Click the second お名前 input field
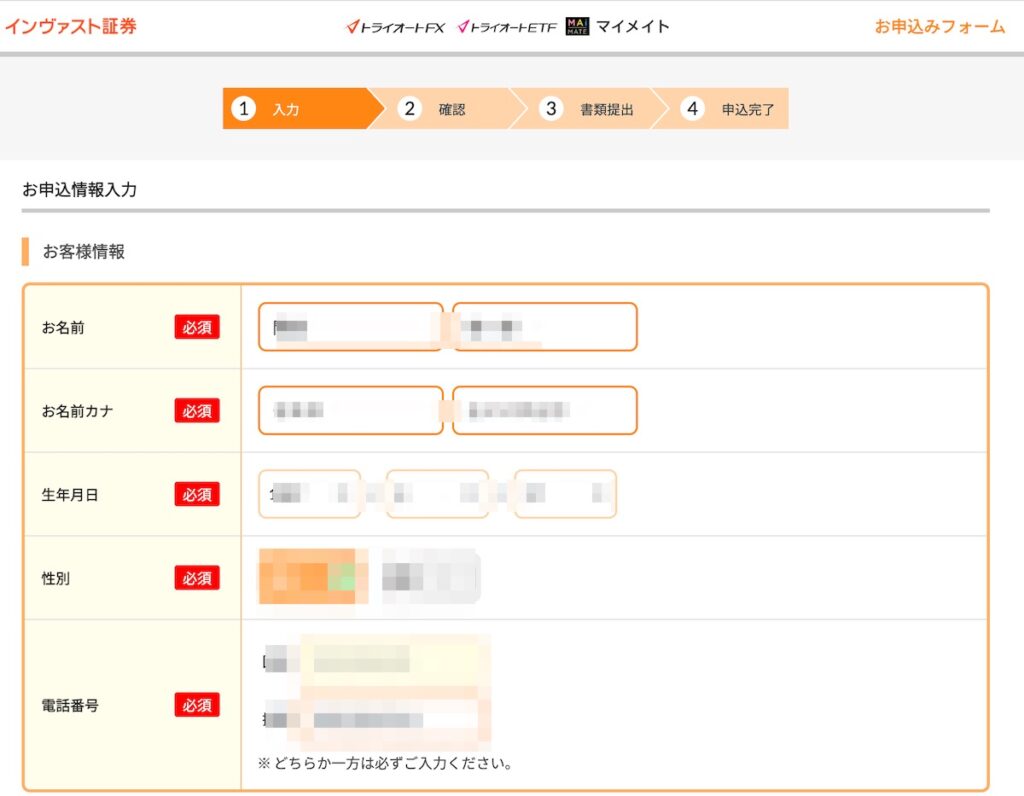This screenshot has width=1024, height=796. [x=544, y=327]
